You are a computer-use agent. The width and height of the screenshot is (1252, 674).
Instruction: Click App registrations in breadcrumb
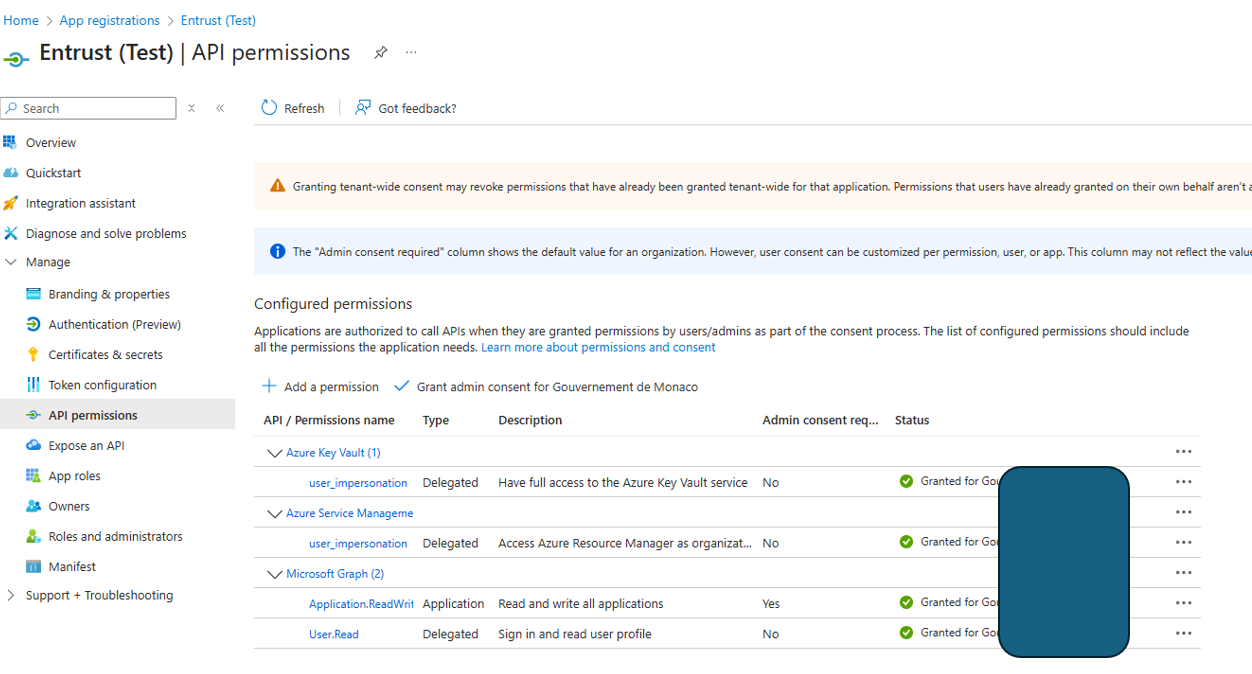[109, 20]
